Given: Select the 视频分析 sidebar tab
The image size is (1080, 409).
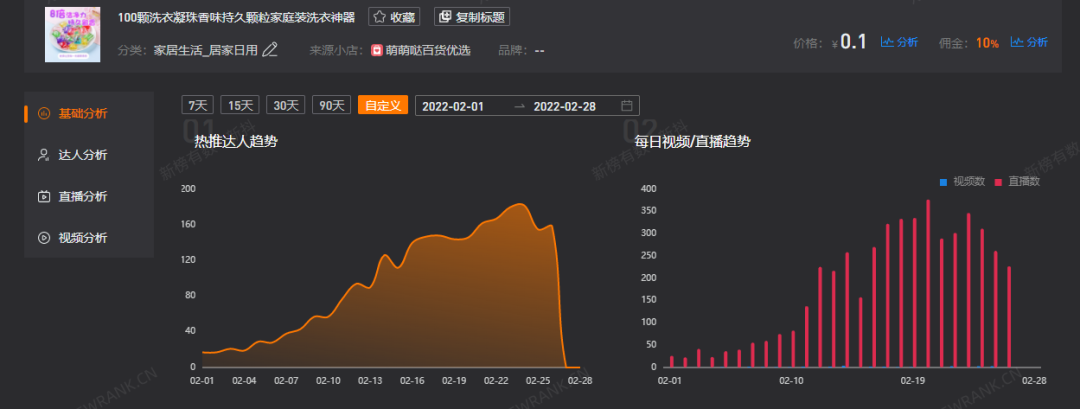Looking at the screenshot, I should (x=89, y=238).
